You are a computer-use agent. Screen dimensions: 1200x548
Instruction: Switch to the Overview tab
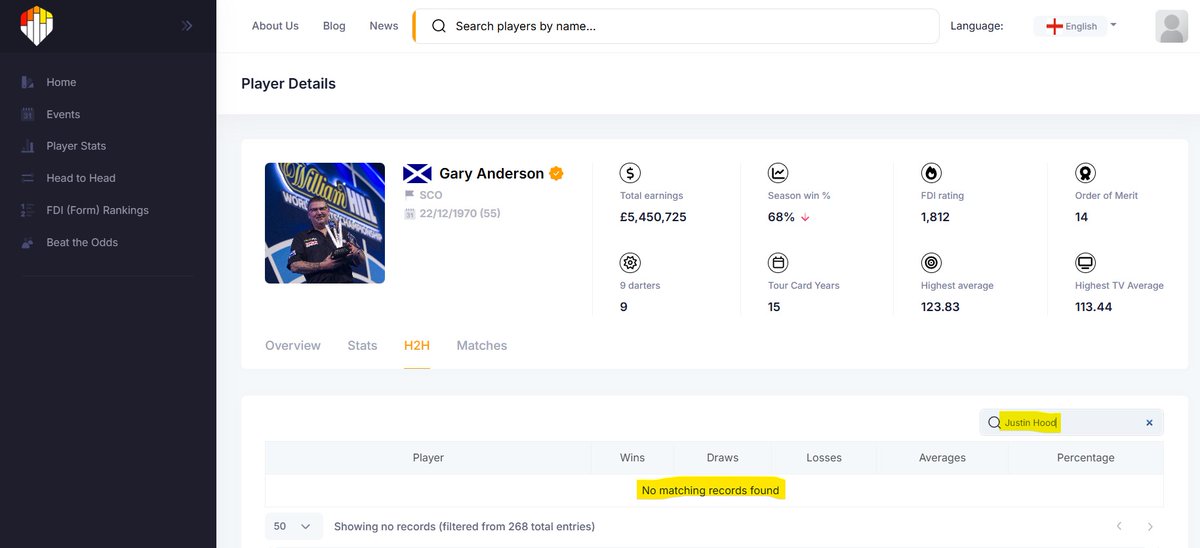[x=293, y=345]
